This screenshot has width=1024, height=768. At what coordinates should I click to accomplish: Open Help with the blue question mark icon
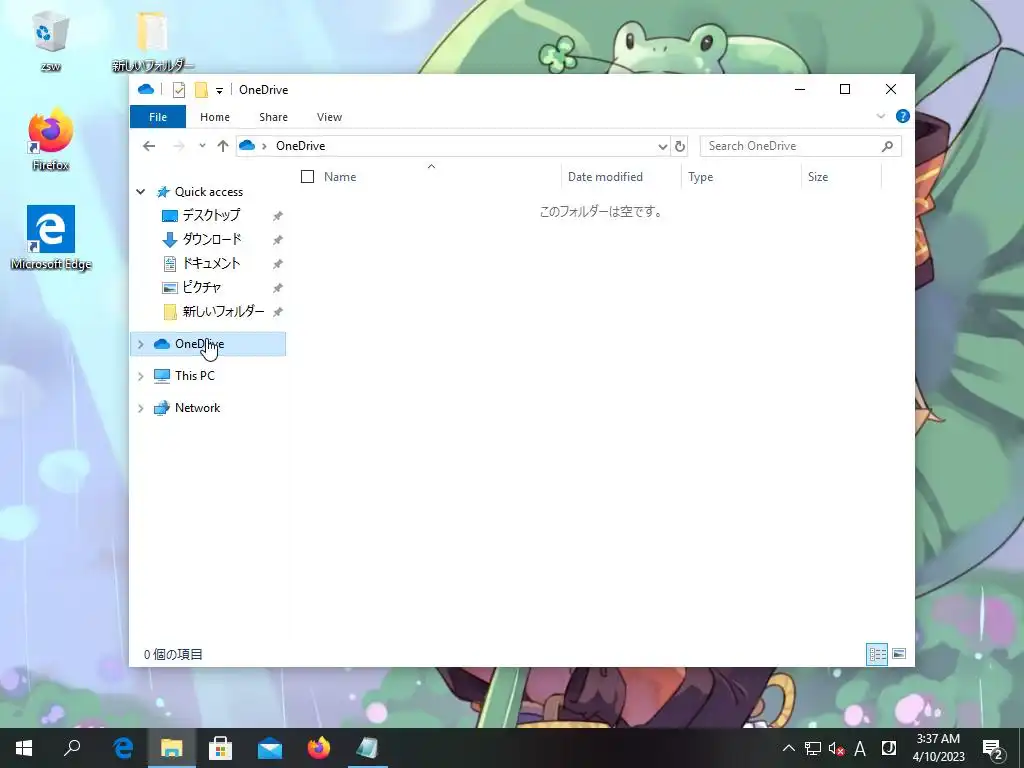pos(903,116)
